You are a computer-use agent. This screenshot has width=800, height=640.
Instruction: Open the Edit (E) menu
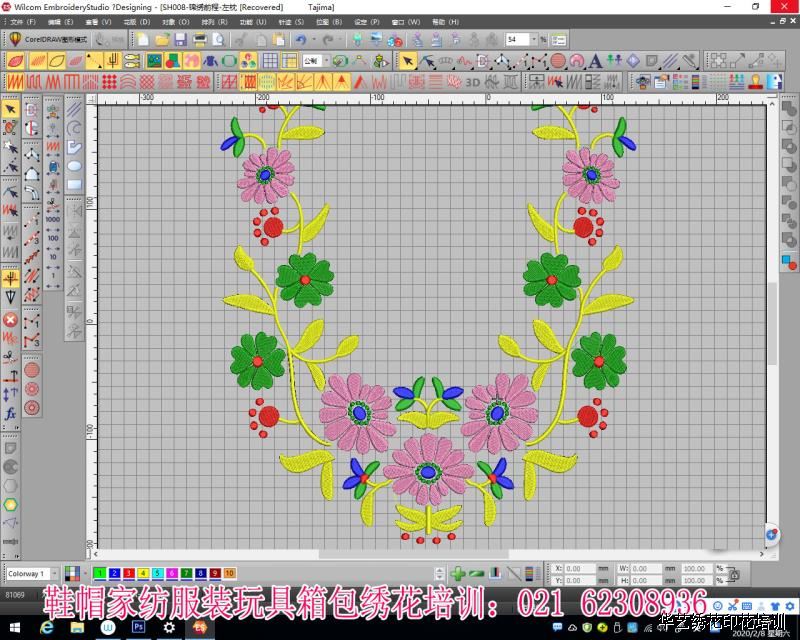[61, 22]
